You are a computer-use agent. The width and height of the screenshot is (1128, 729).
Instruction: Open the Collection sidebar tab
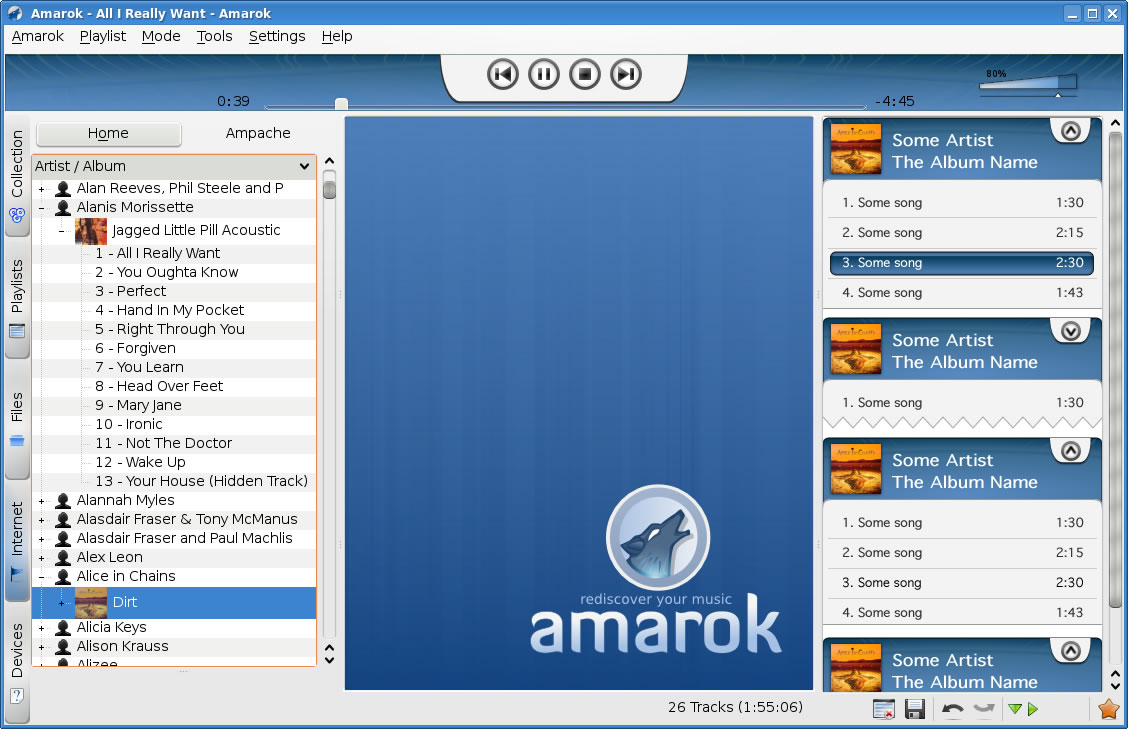17,175
